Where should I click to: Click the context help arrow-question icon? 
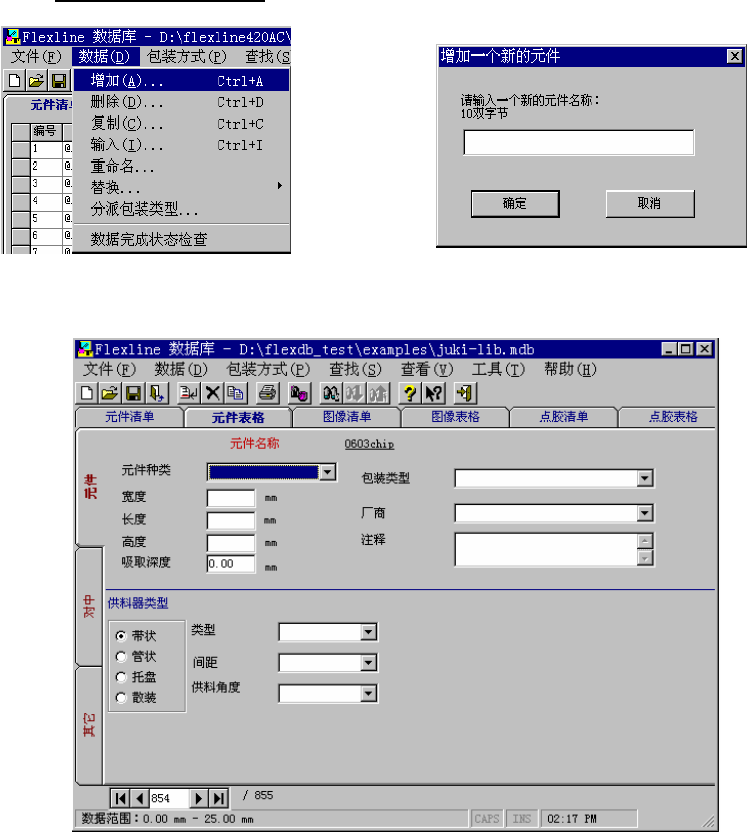pyautogui.click(x=433, y=393)
